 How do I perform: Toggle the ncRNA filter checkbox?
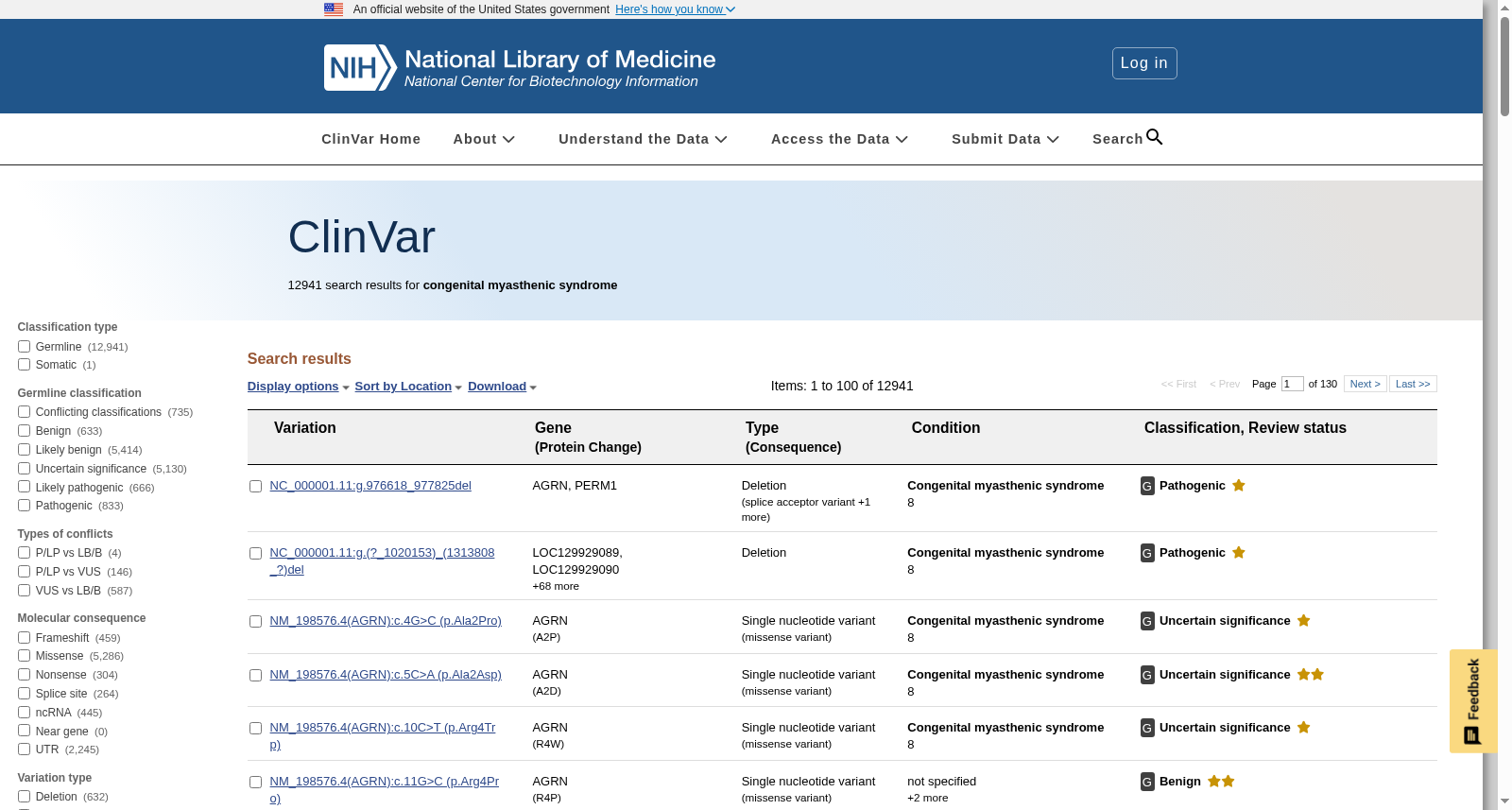pyautogui.click(x=24, y=713)
